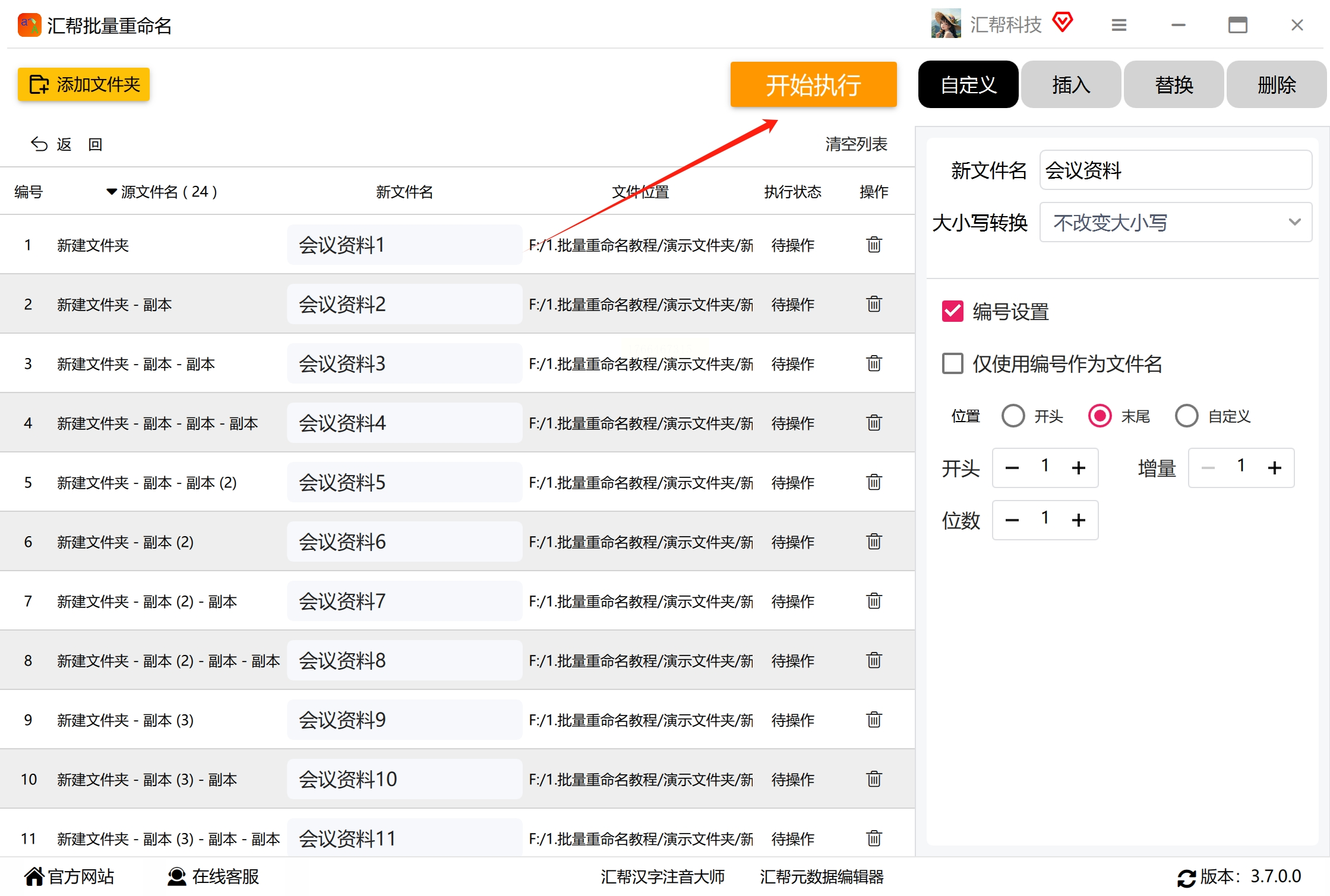The width and height of the screenshot is (1330, 896).
Task: Click trash icon for 会议资料5 row
Action: [x=874, y=482]
